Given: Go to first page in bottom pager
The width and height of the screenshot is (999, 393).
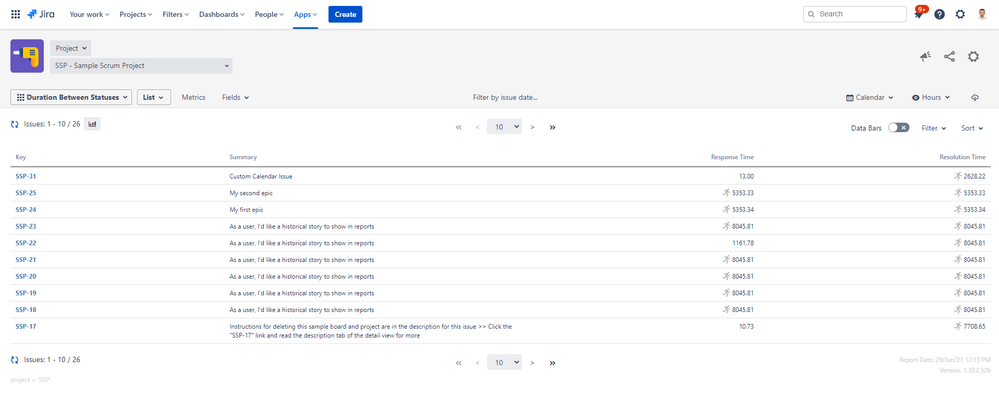Looking at the screenshot, I should tap(458, 363).
